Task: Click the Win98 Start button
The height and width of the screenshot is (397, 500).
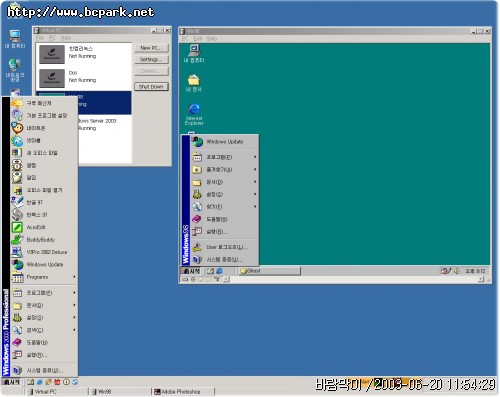Action: click(191, 271)
